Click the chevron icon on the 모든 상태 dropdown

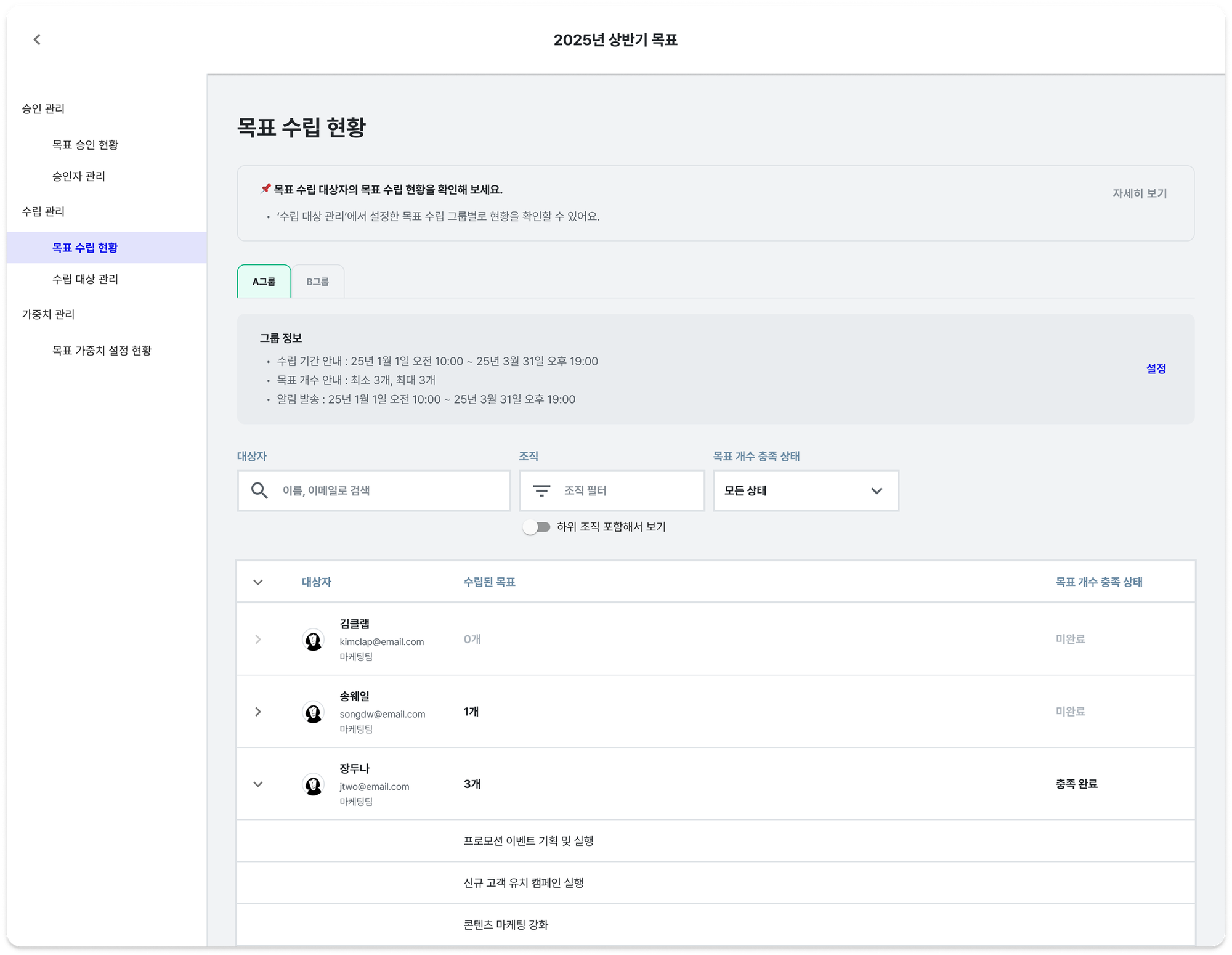click(877, 490)
